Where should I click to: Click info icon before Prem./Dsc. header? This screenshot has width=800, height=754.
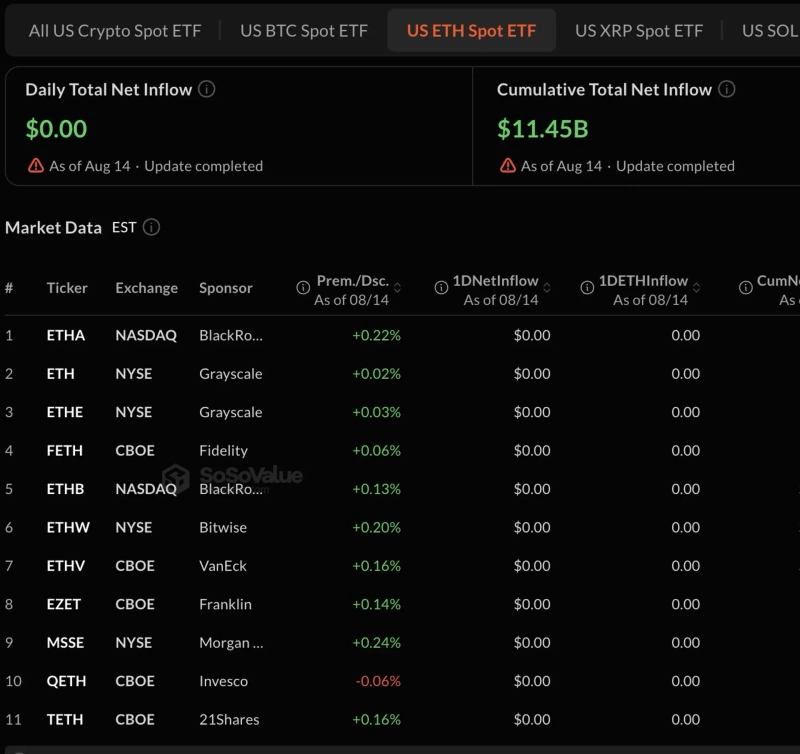tap(303, 288)
